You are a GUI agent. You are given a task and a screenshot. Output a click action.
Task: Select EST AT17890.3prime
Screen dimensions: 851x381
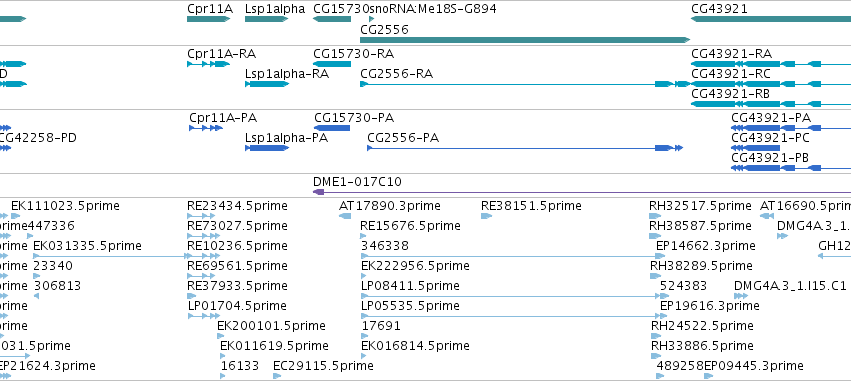390,206
